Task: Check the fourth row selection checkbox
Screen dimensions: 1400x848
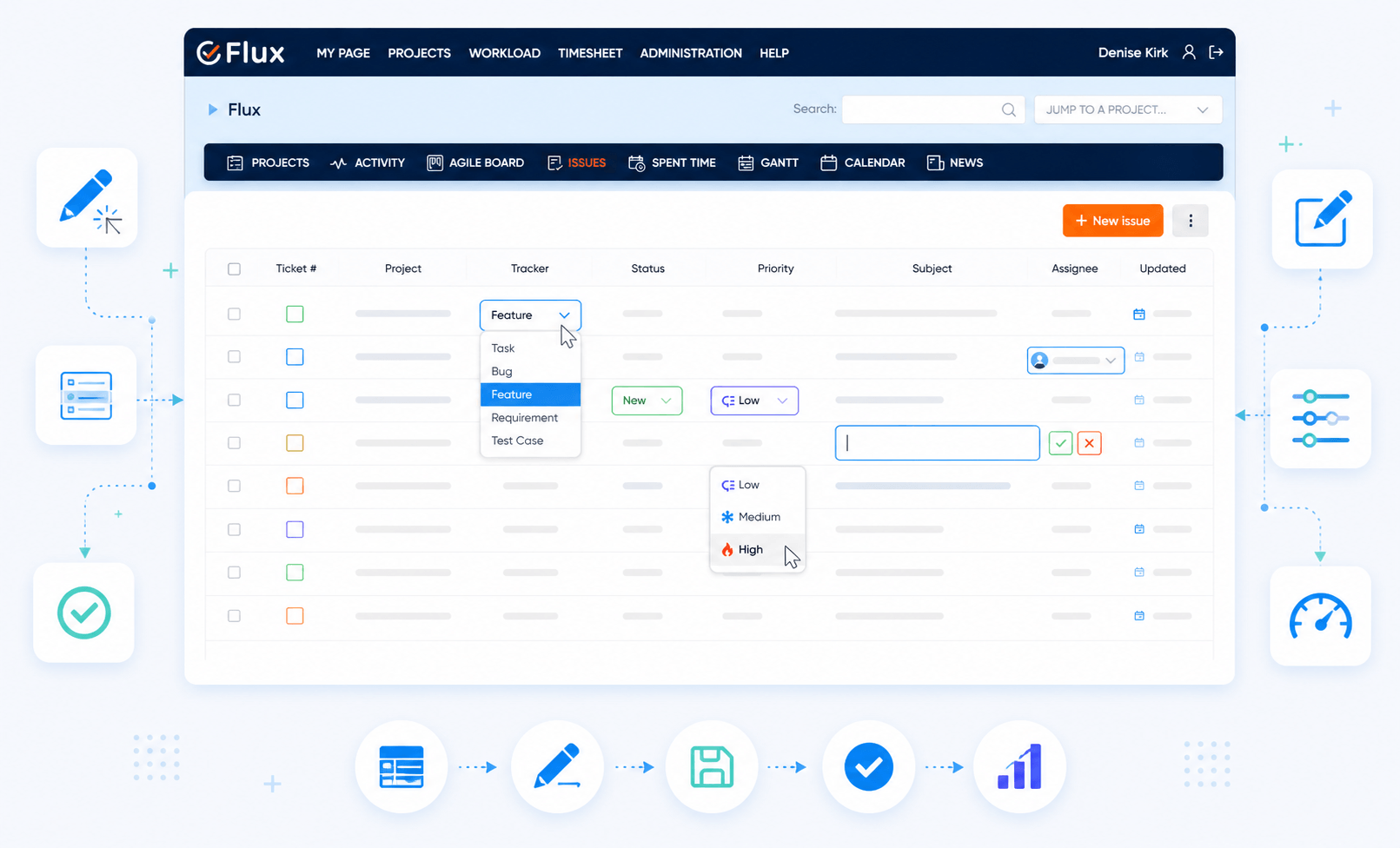Action: 234,442
